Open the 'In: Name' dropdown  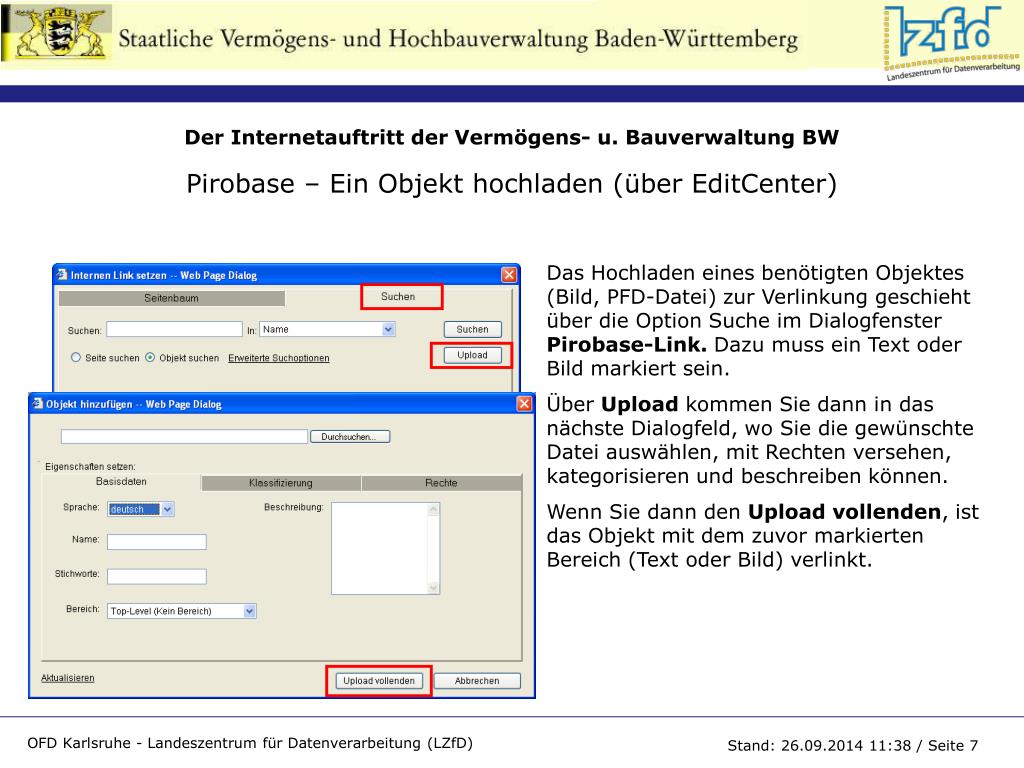(389, 329)
